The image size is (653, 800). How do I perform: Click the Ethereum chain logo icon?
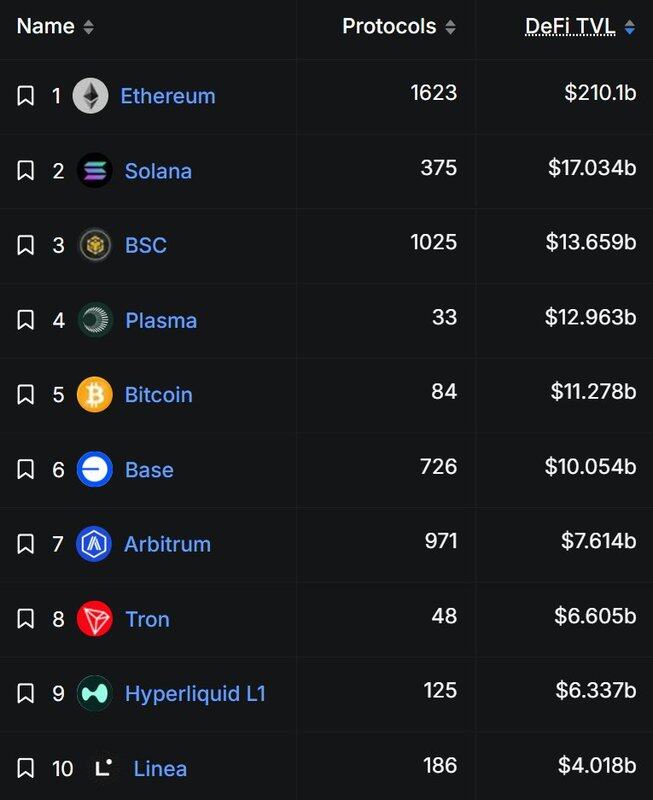pos(91,96)
